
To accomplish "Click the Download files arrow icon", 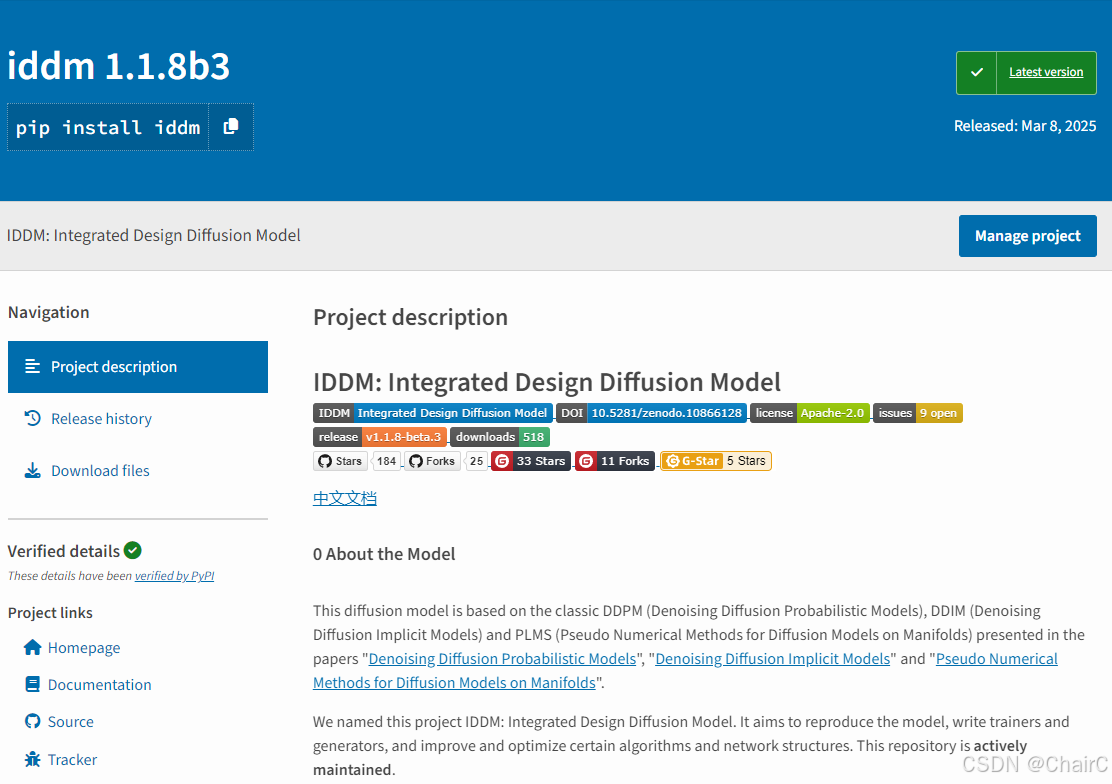I will click(33, 470).
